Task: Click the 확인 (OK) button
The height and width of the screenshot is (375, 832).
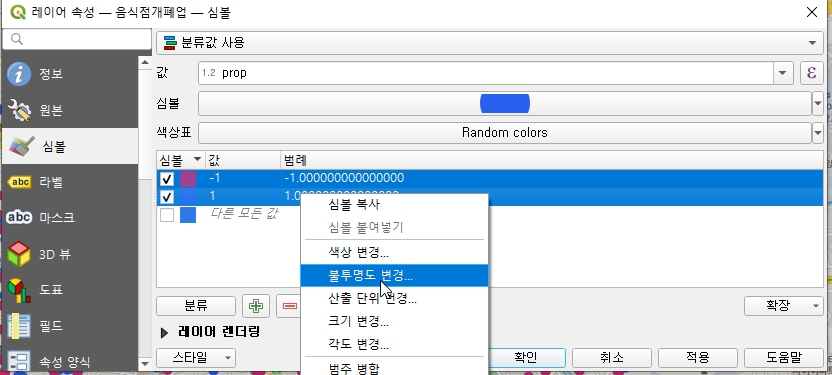Action: click(525, 357)
